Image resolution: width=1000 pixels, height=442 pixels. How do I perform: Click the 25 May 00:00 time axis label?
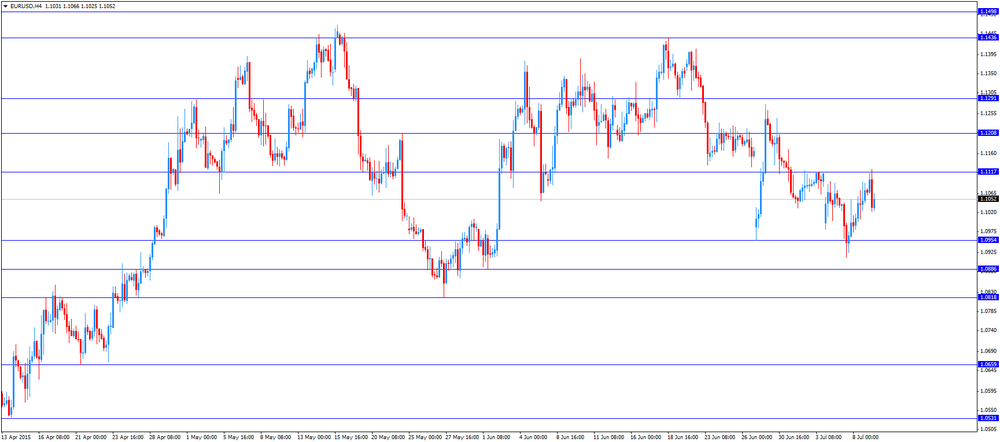(x=423, y=438)
